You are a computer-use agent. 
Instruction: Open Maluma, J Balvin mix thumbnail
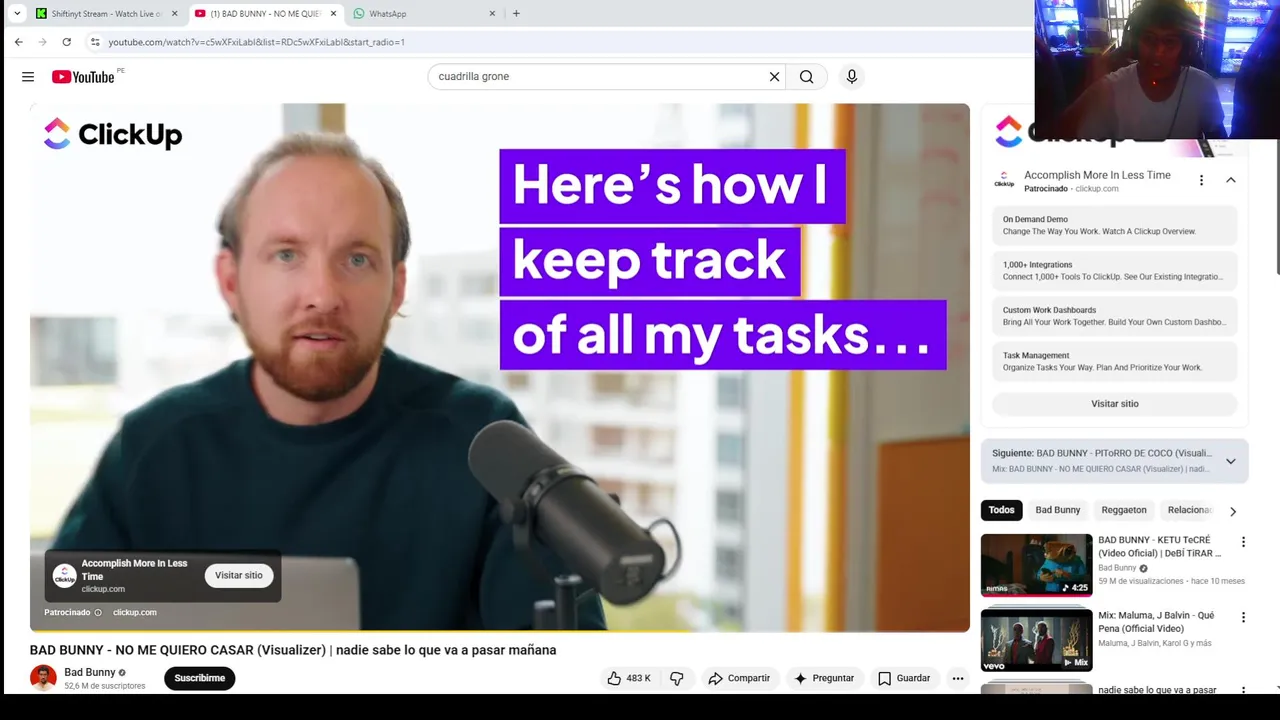[x=1036, y=640]
